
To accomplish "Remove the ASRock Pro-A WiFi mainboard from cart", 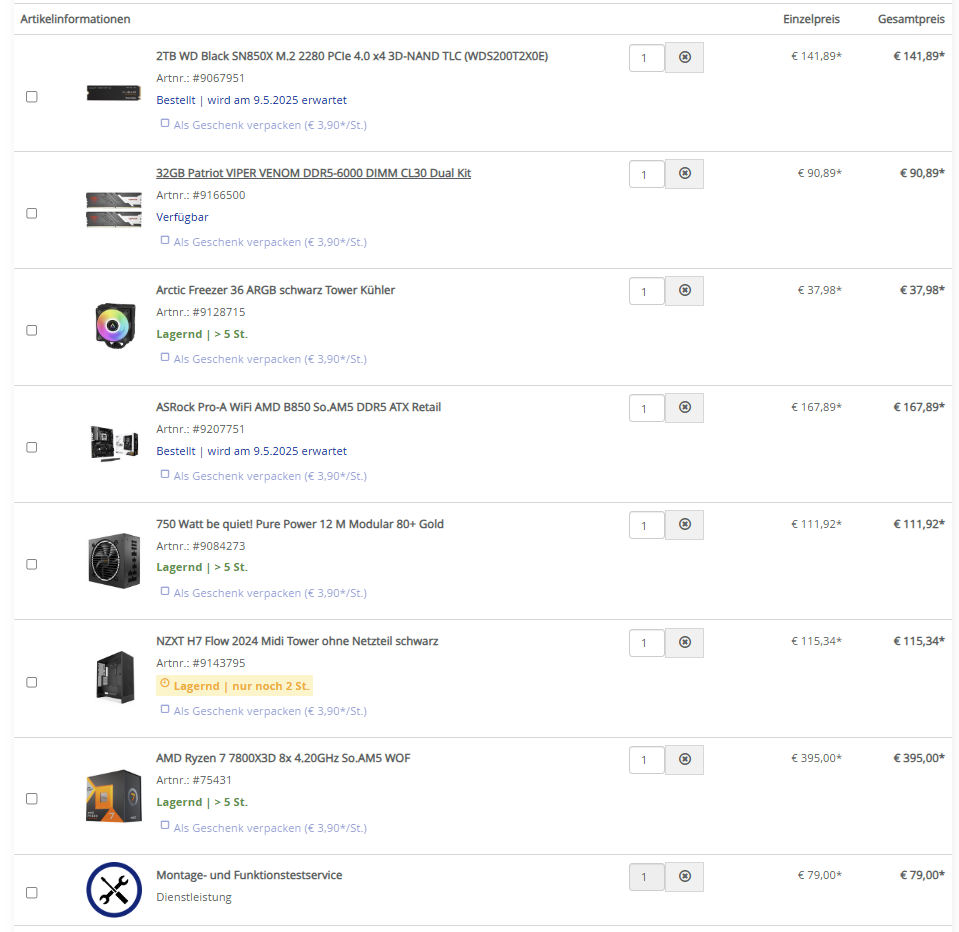I will coord(684,408).
